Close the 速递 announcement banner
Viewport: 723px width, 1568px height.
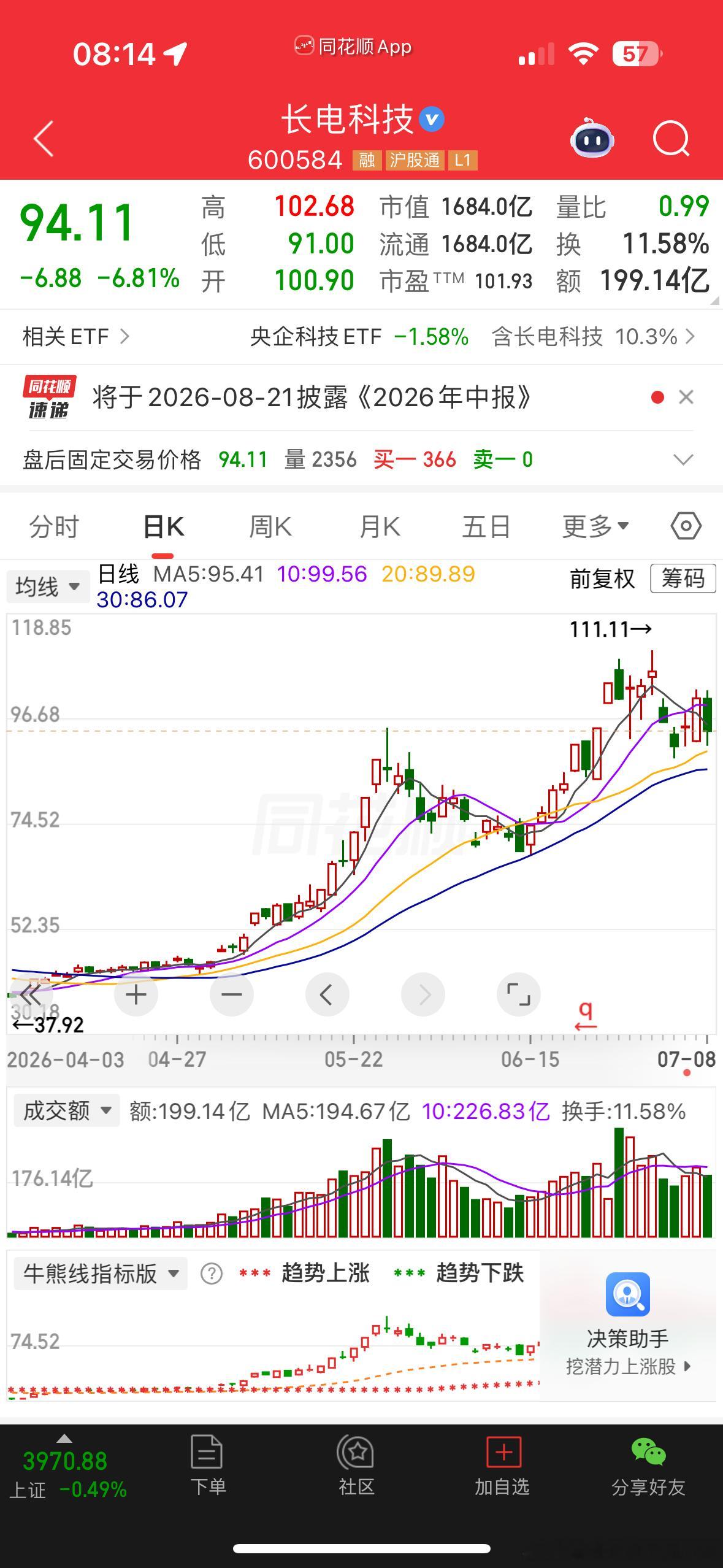tap(686, 397)
